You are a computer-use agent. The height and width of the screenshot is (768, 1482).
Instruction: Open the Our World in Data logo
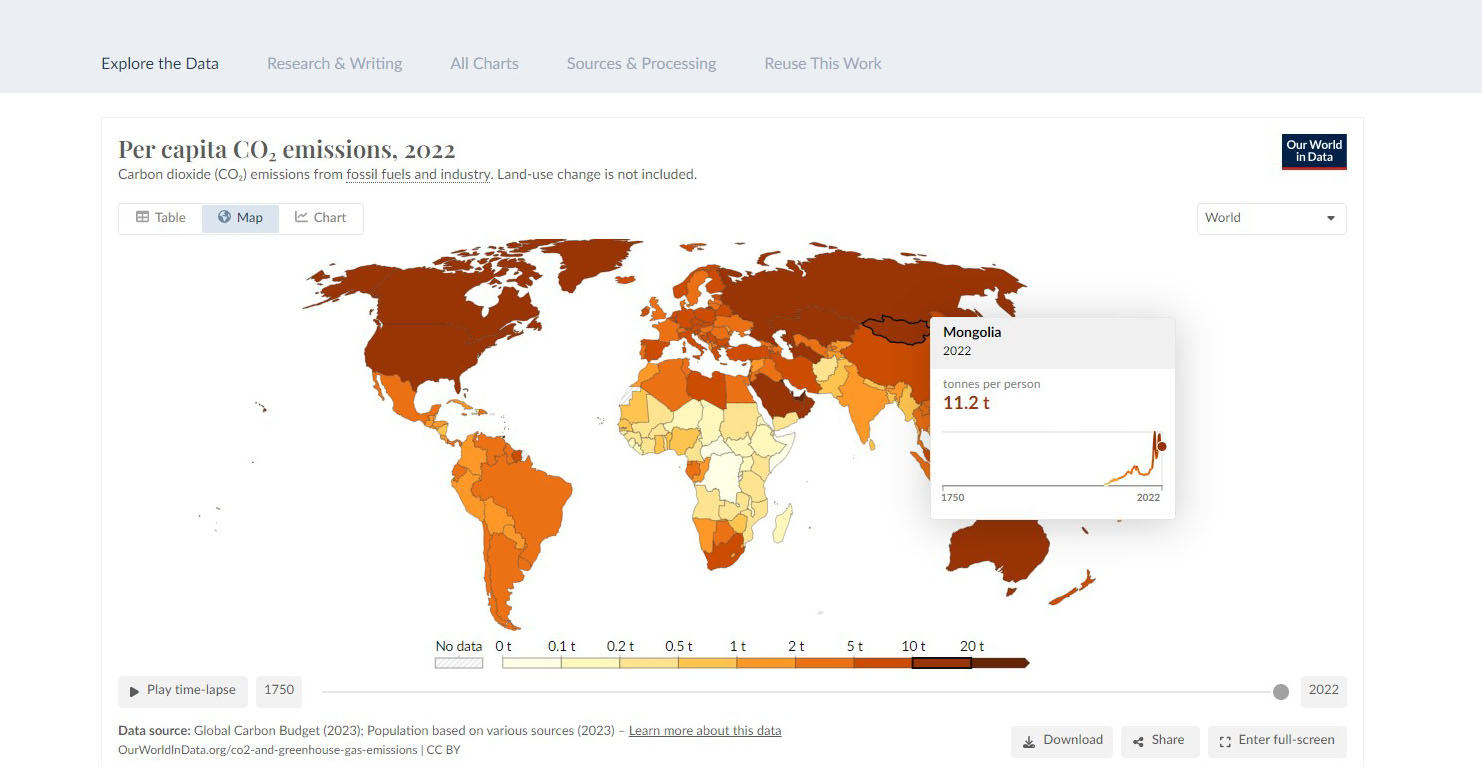tap(1314, 152)
